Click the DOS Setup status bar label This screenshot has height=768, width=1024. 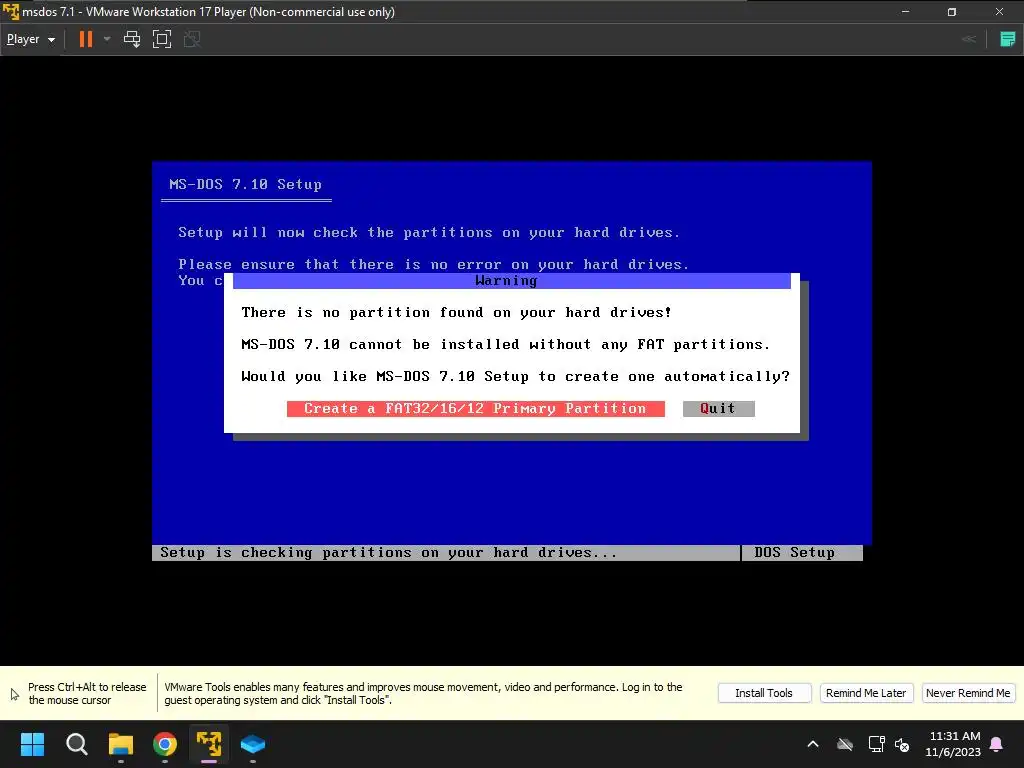tap(794, 552)
